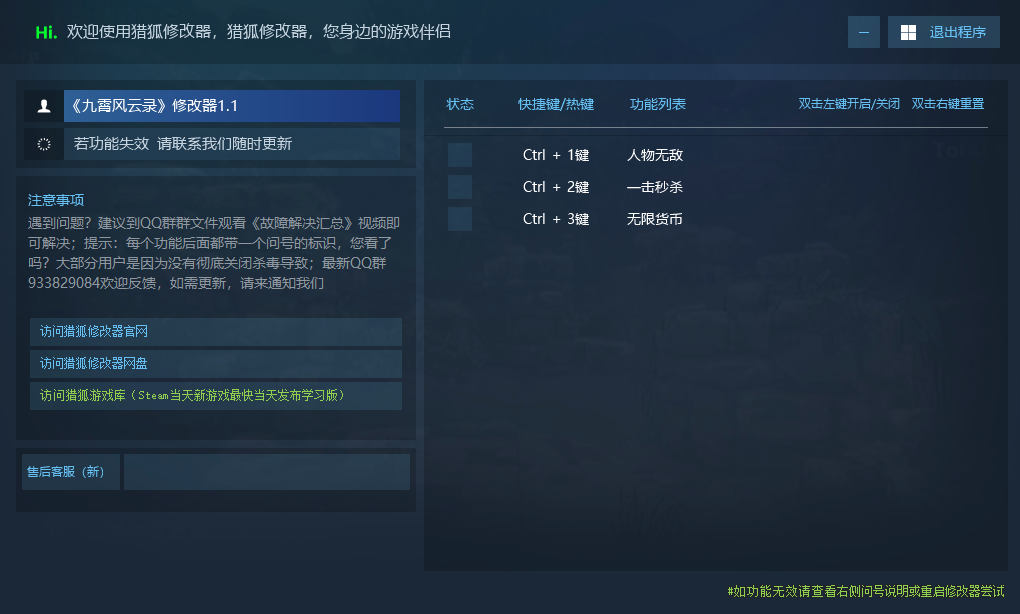Click the 状态 column header

pyautogui.click(x=460, y=104)
